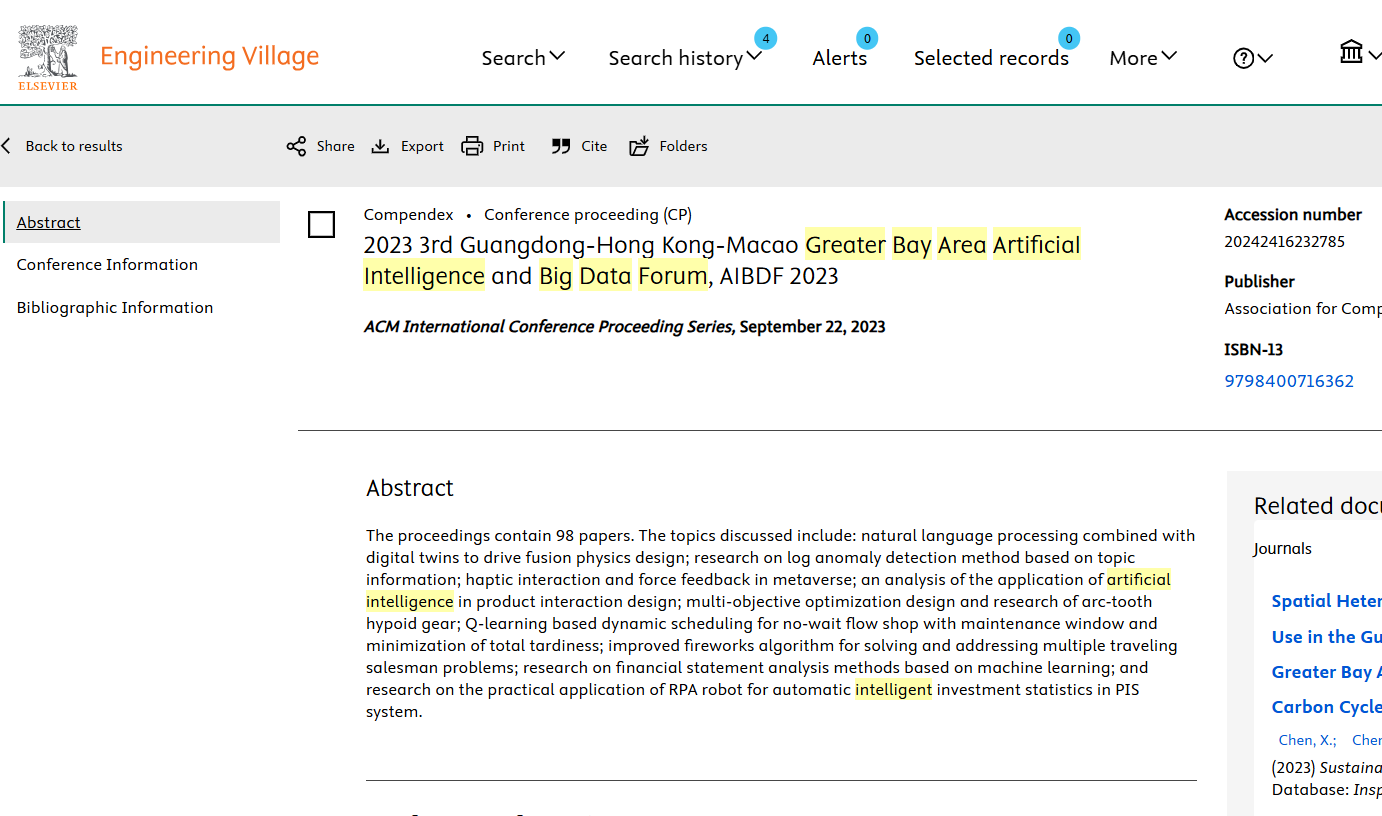Click the Print label in the toolbar
1382x816 pixels.
point(508,146)
